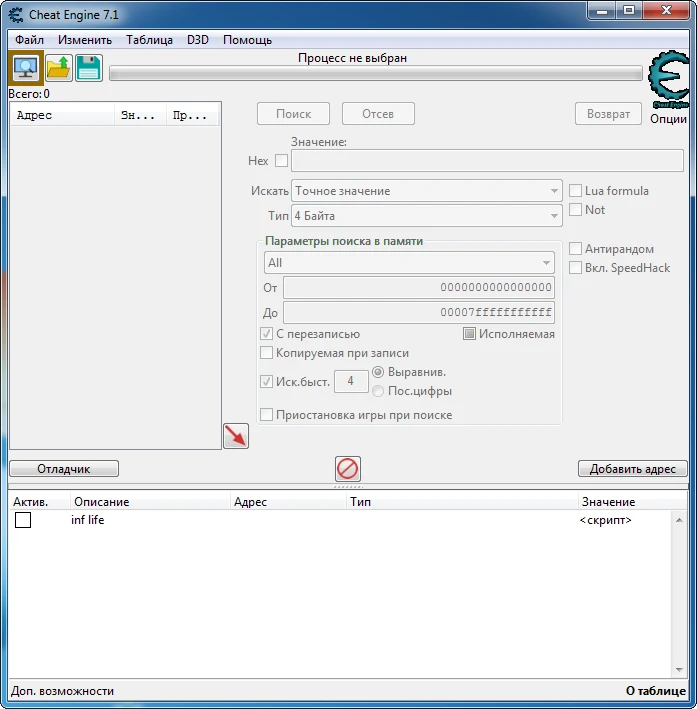The height and width of the screenshot is (709, 697).
Task: Clear address list red prohibited icon
Action: [x=347, y=468]
